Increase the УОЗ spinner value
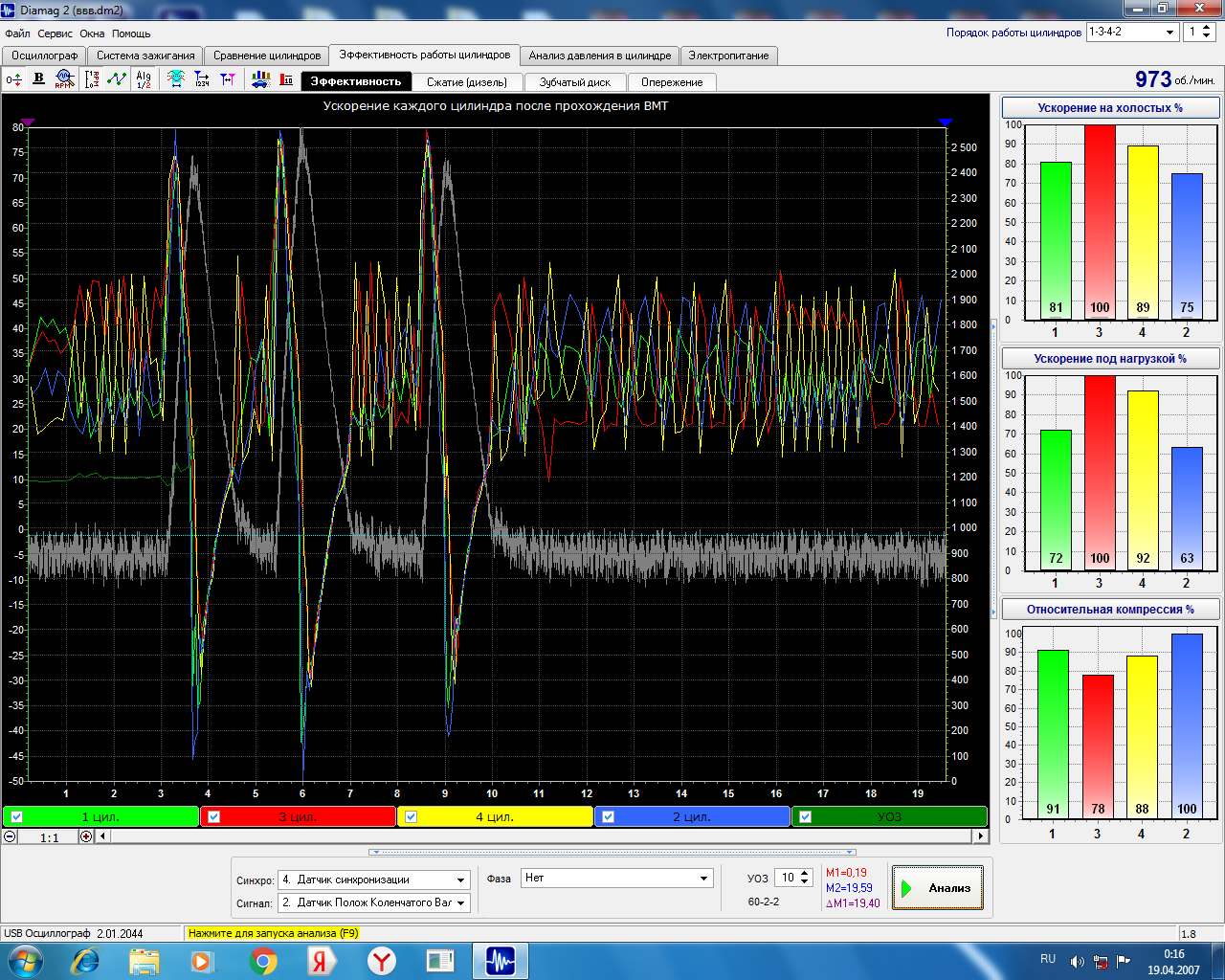Image resolution: width=1225 pixels, height=980 pixels. point(805,873)
